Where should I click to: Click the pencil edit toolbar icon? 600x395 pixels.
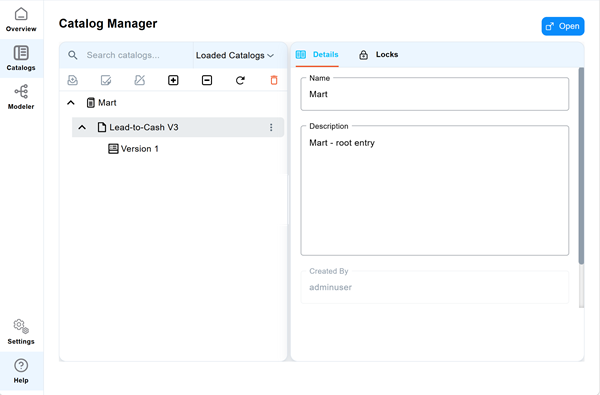[140, 80]
